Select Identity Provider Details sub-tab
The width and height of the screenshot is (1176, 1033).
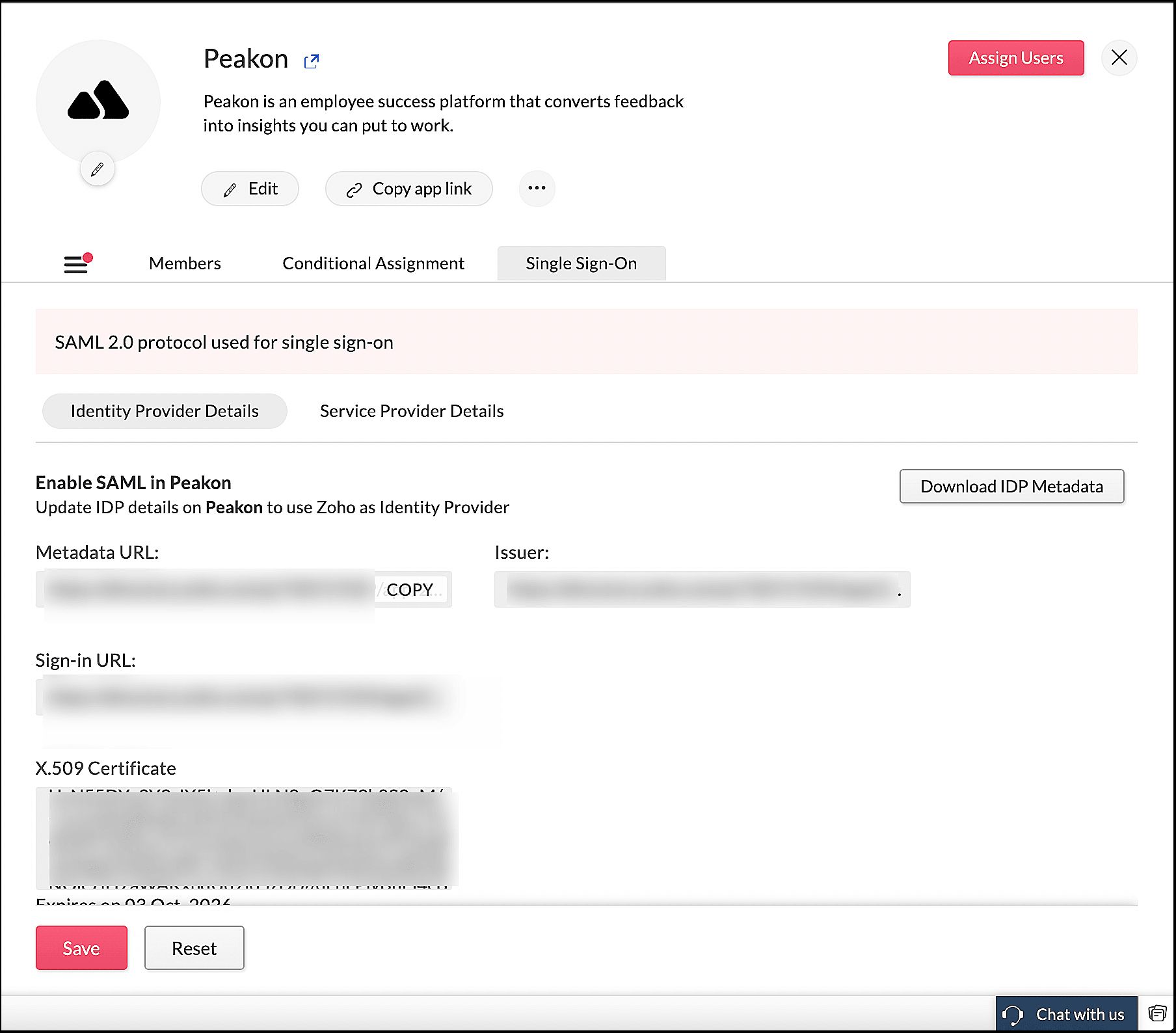tap(165, 411)
